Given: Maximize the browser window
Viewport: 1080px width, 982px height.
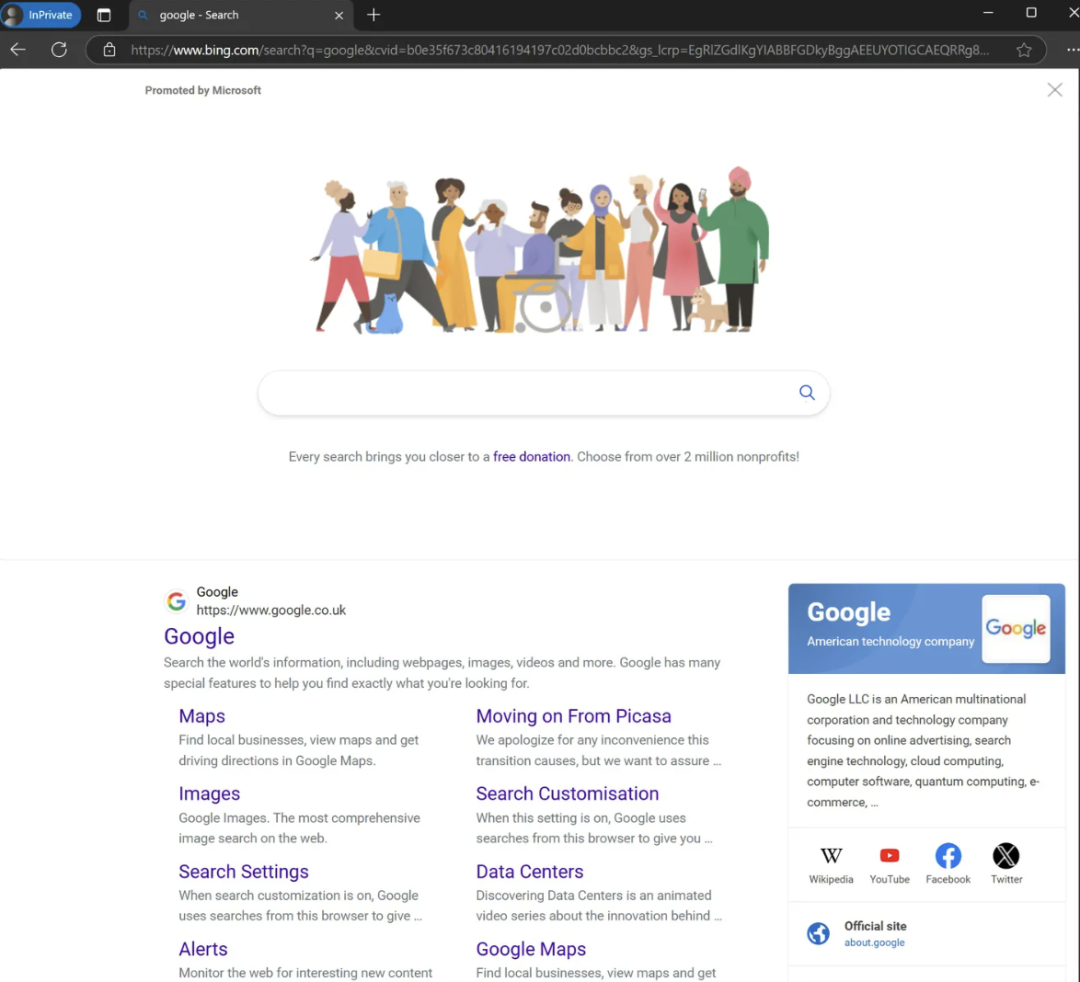Looking at the screenshot, I should click(1031, 12).
